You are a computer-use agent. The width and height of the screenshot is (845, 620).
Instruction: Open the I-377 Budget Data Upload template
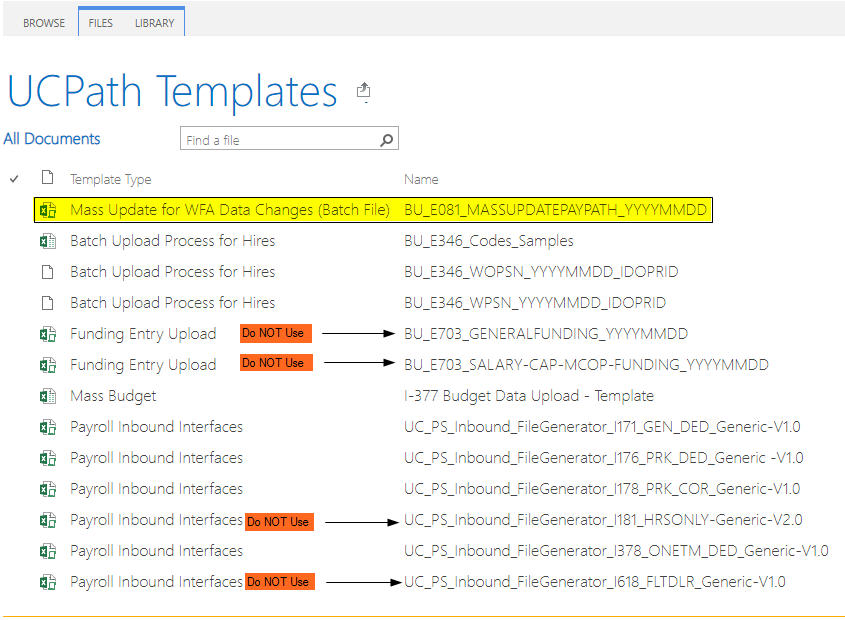pyautogui.click(x=527, y=395)
